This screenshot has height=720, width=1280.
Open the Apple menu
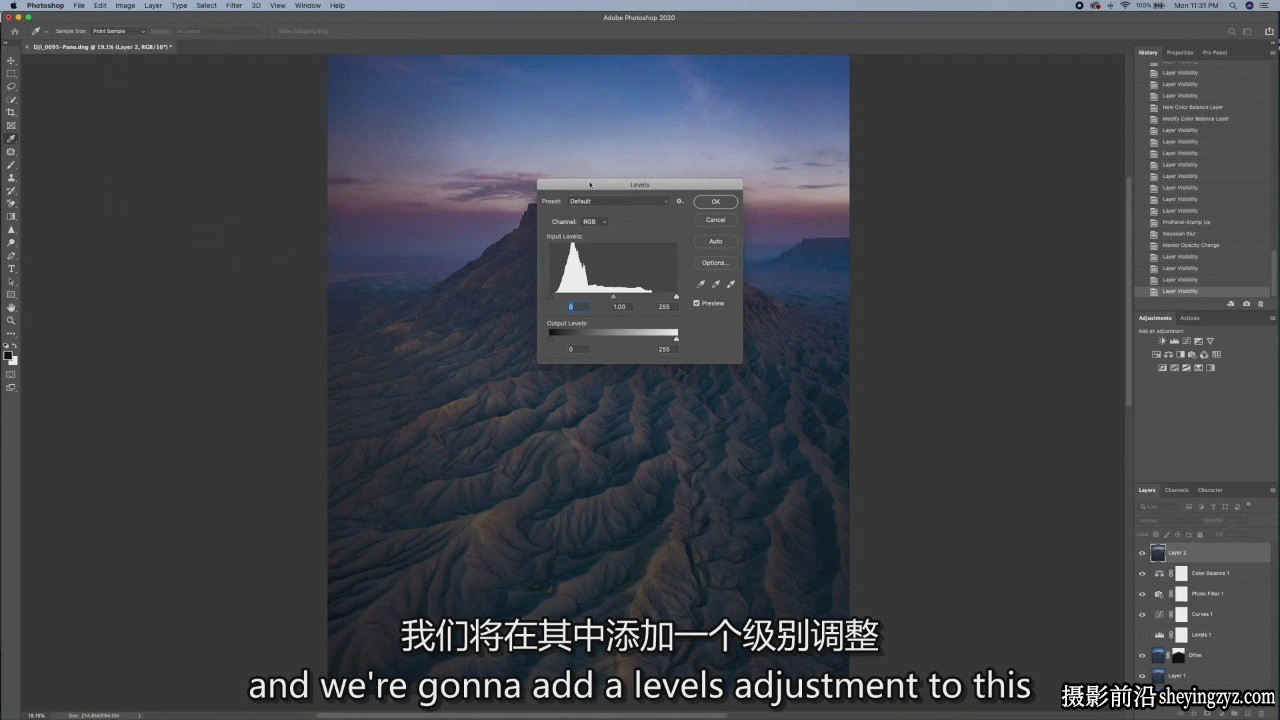(13, 5)
